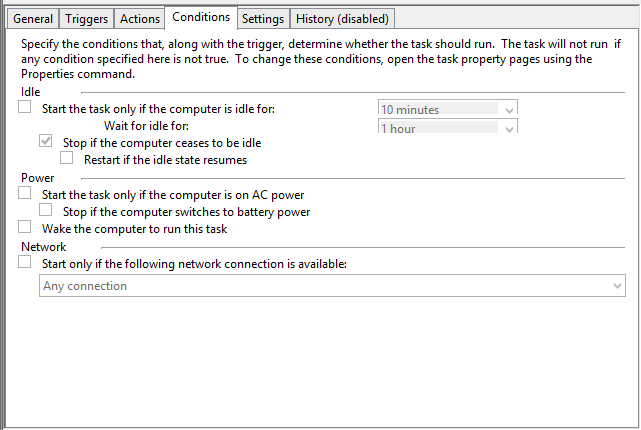The width and height of the screenshot is (641, 430).
Task: Go to the Actions tab
Action: tap(139, 19)
